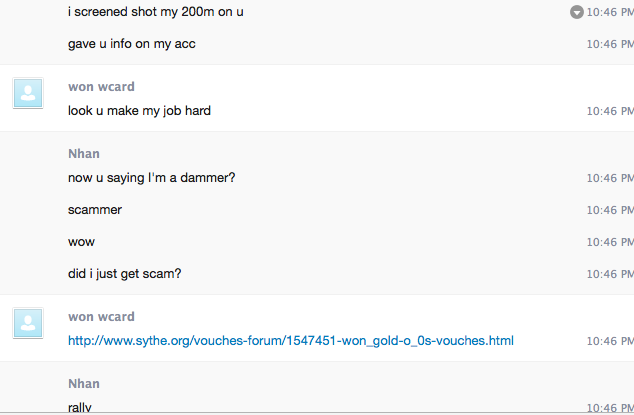
Task: Select message 'now u saying I'm a dammer?'
Action: tap(151, 178)
